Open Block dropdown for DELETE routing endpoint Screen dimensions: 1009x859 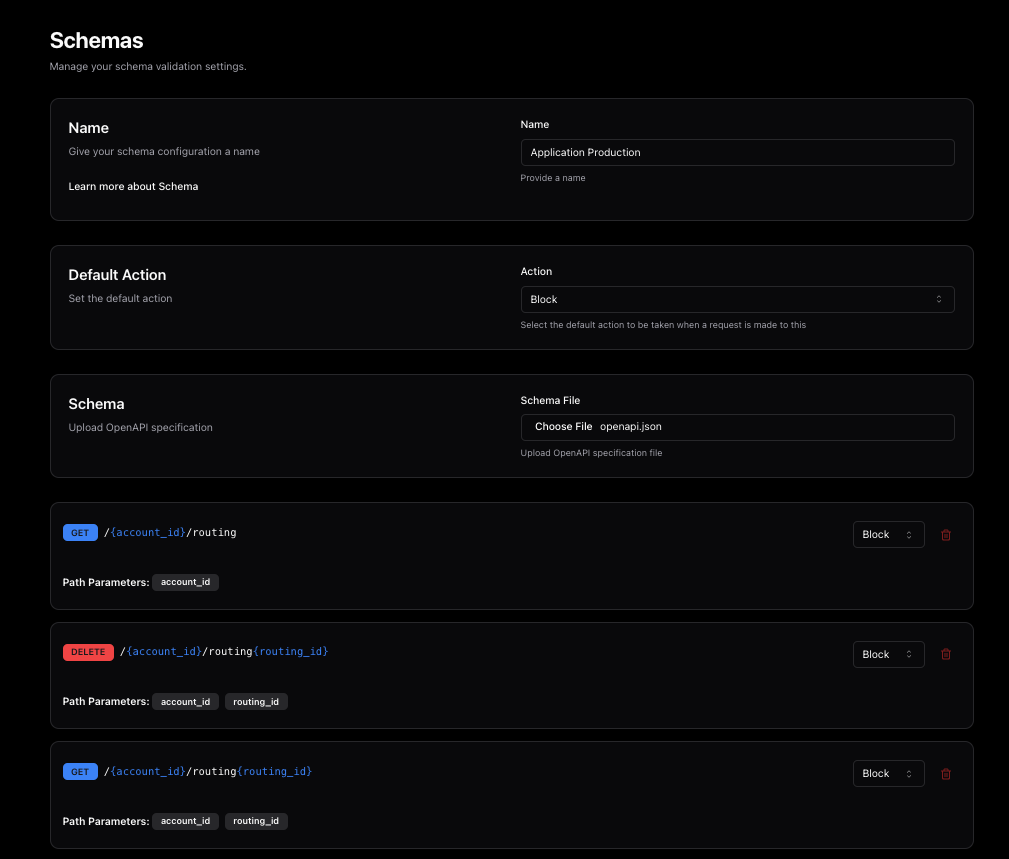[x=888, y=654]
